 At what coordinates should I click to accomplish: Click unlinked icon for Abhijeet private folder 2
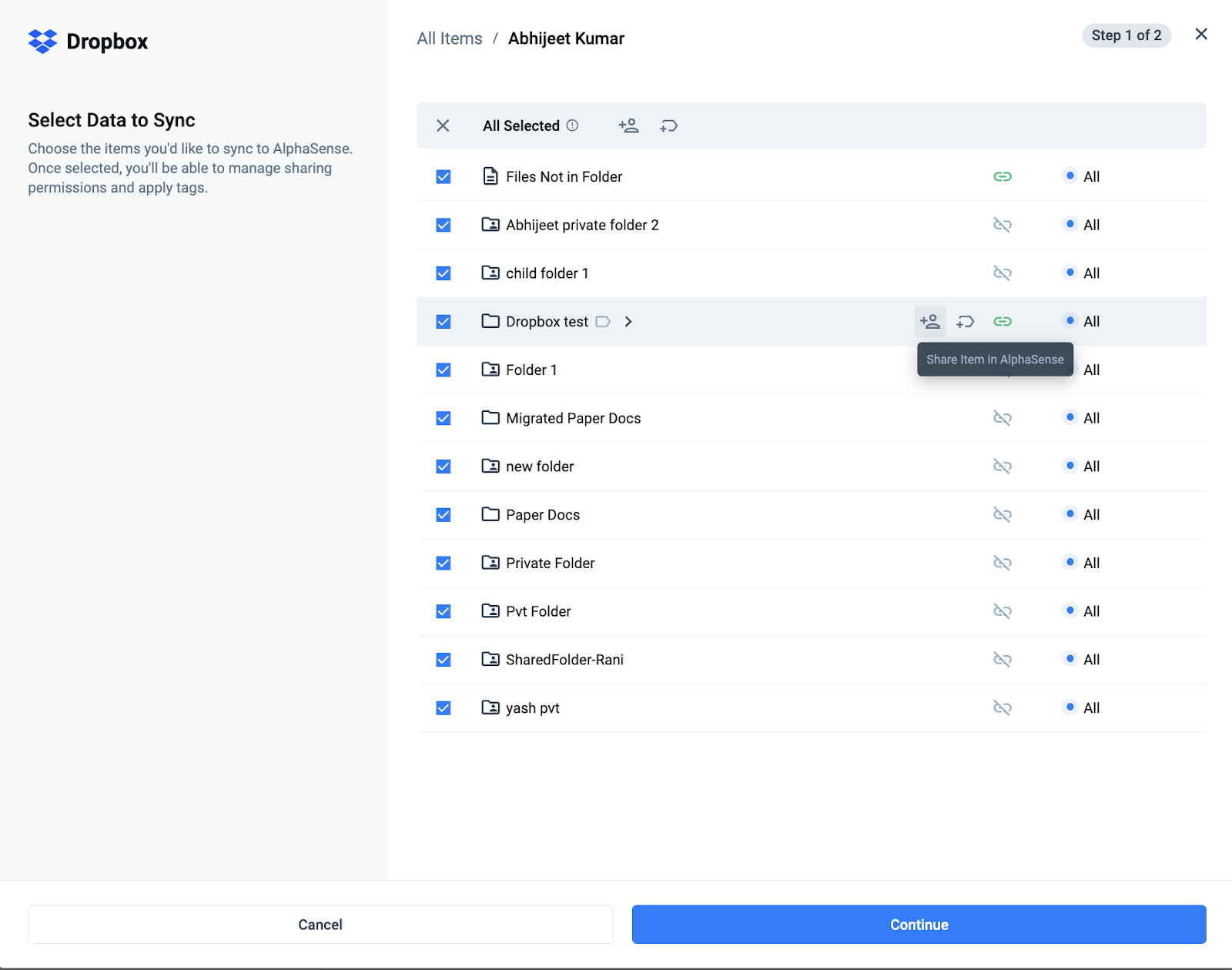1002,225
